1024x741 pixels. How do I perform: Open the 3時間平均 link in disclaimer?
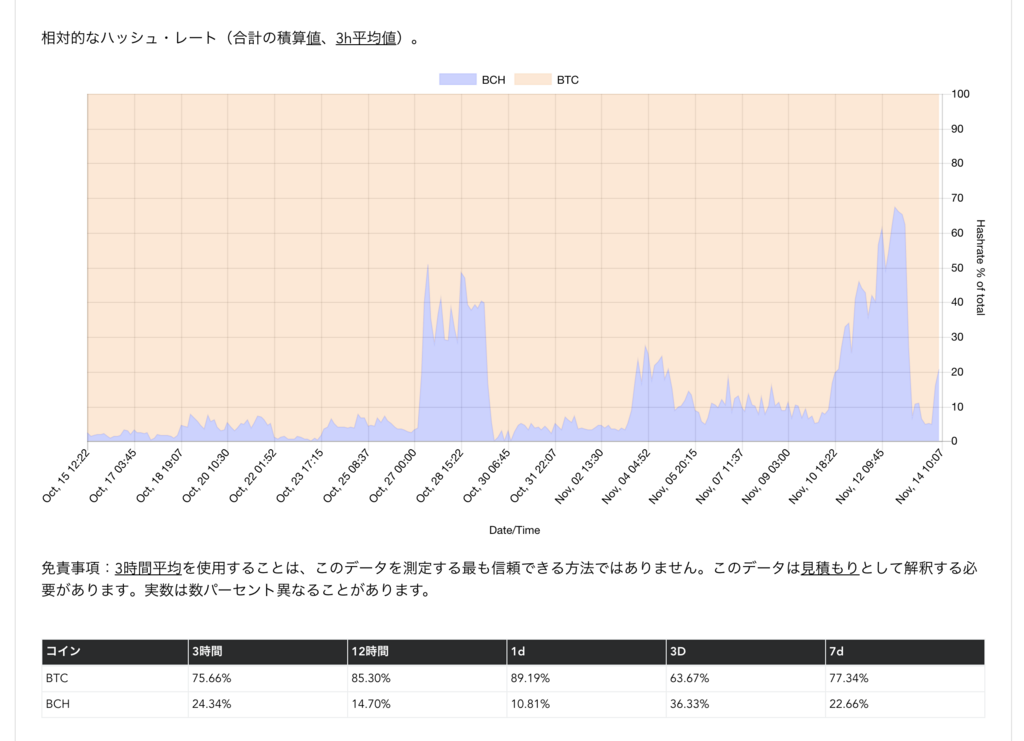[x=148, y=568]
